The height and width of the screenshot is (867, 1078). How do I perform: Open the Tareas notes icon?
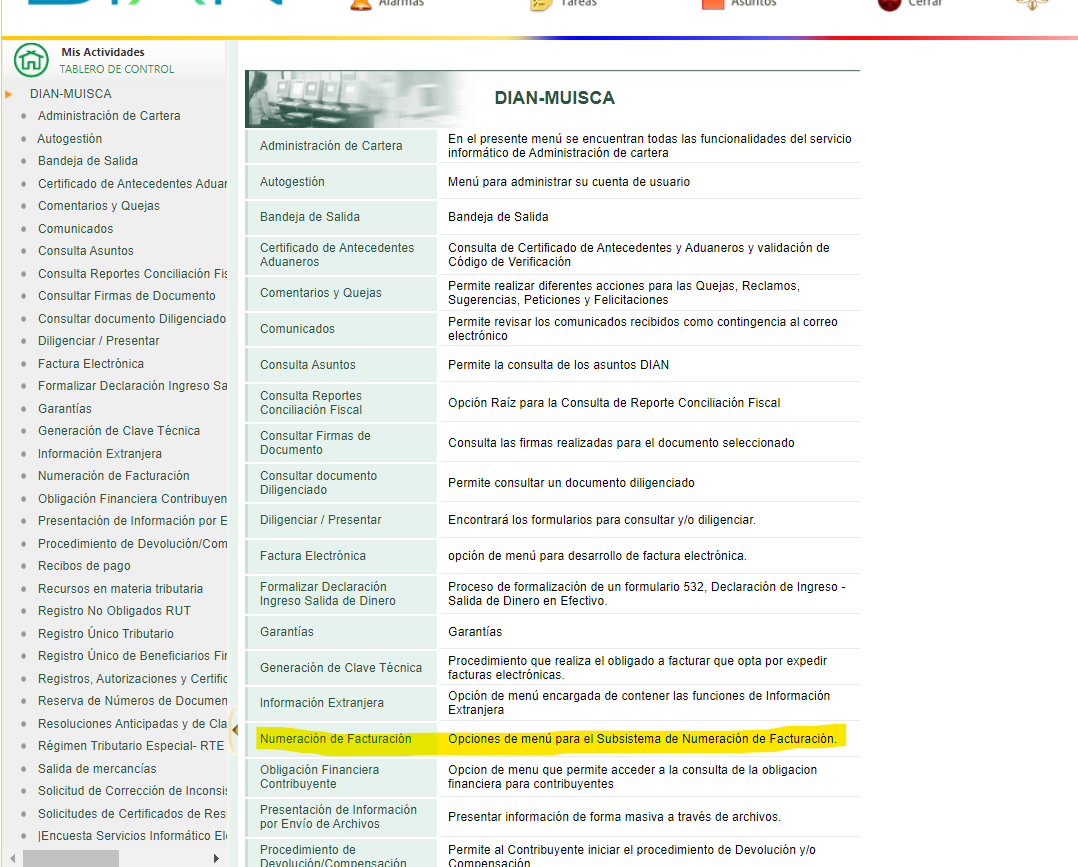click(541, 6)
